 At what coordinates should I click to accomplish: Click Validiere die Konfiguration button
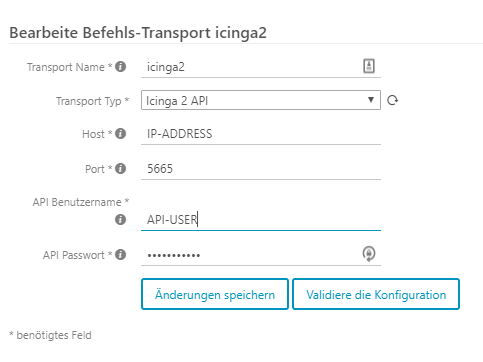(x=376, y=294)
